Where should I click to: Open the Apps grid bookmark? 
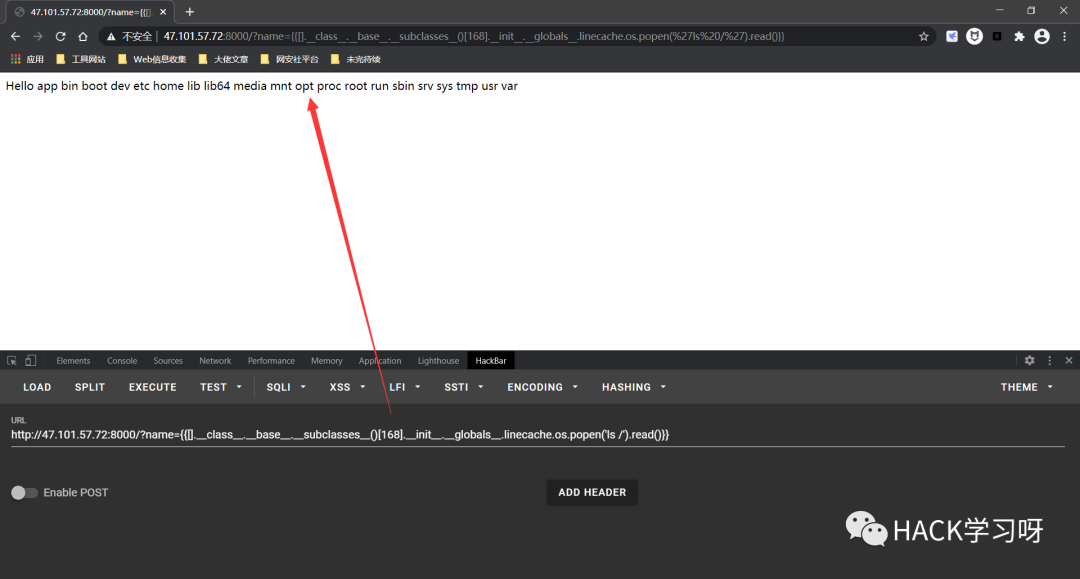[27, 59]
